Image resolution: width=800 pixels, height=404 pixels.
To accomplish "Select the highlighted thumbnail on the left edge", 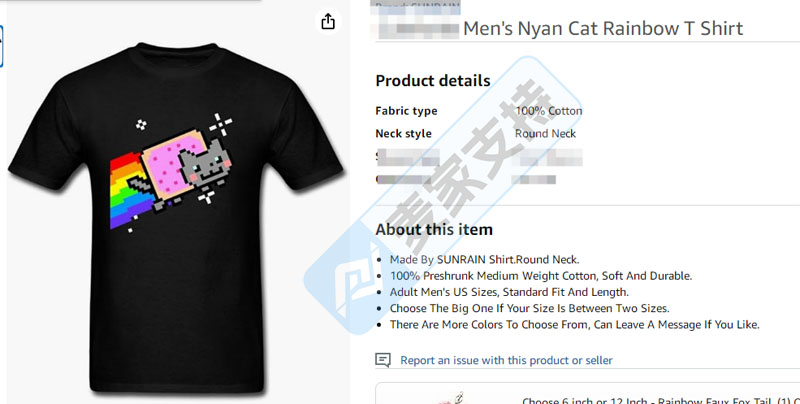I will (x=2, y=47).
